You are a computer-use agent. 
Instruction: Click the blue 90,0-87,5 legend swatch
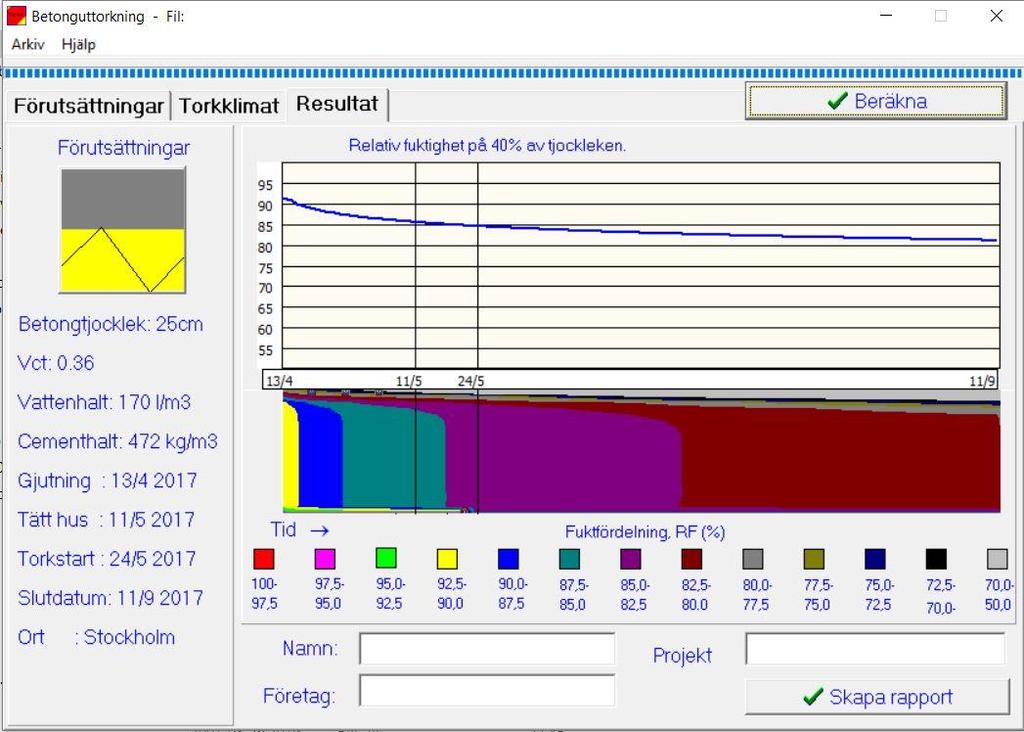508,559
